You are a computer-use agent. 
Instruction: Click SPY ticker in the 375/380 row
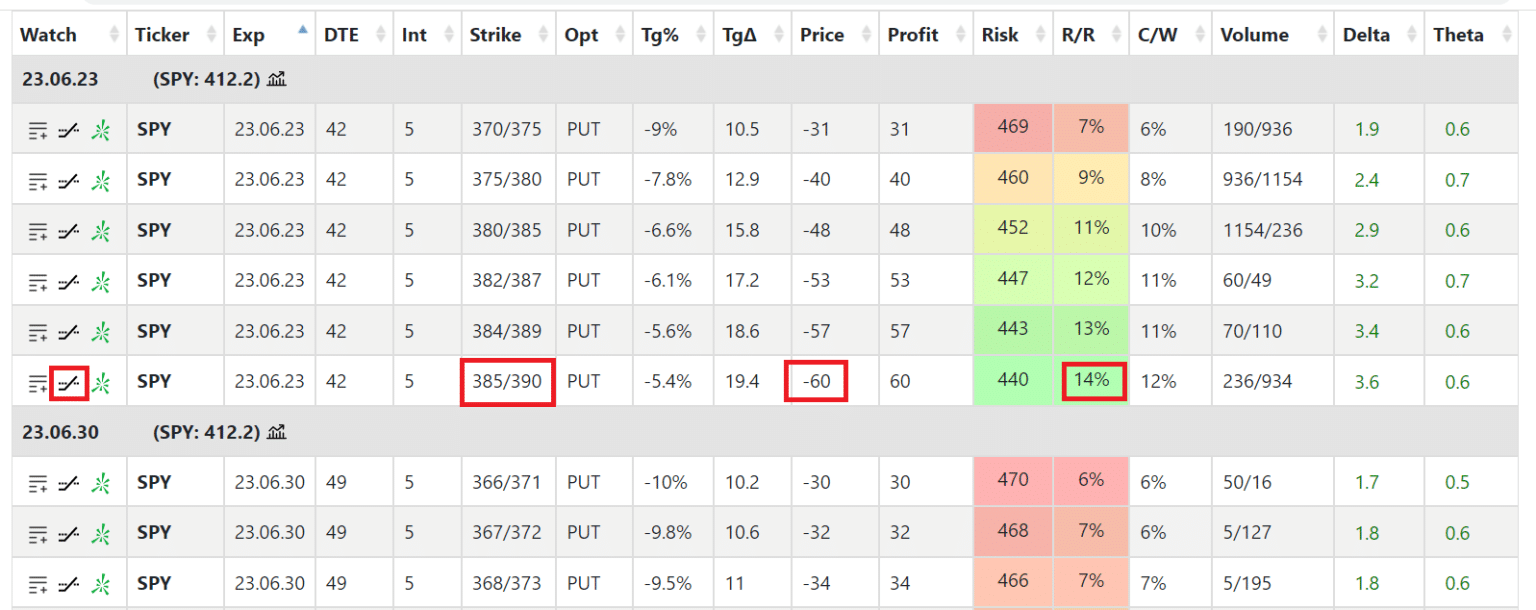(154, 180)
